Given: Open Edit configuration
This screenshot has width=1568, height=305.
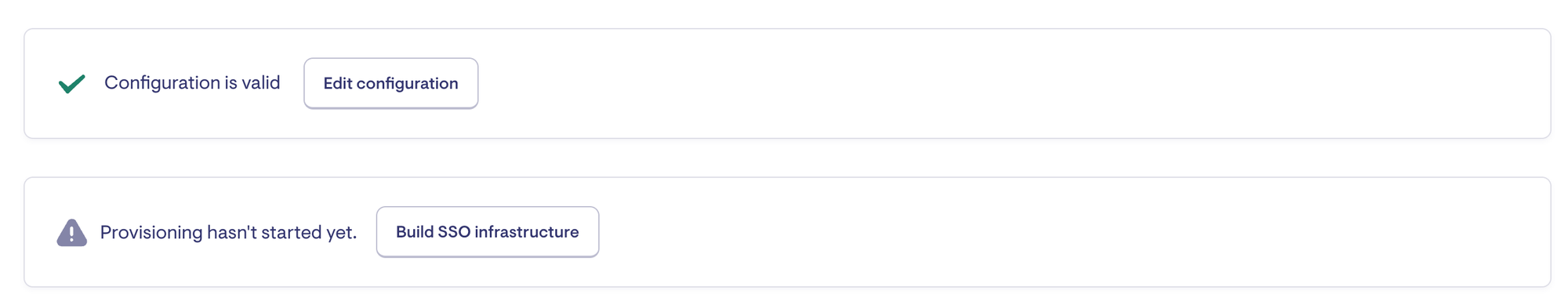Looking at the screenshot, I should click(x=390, y=83).
